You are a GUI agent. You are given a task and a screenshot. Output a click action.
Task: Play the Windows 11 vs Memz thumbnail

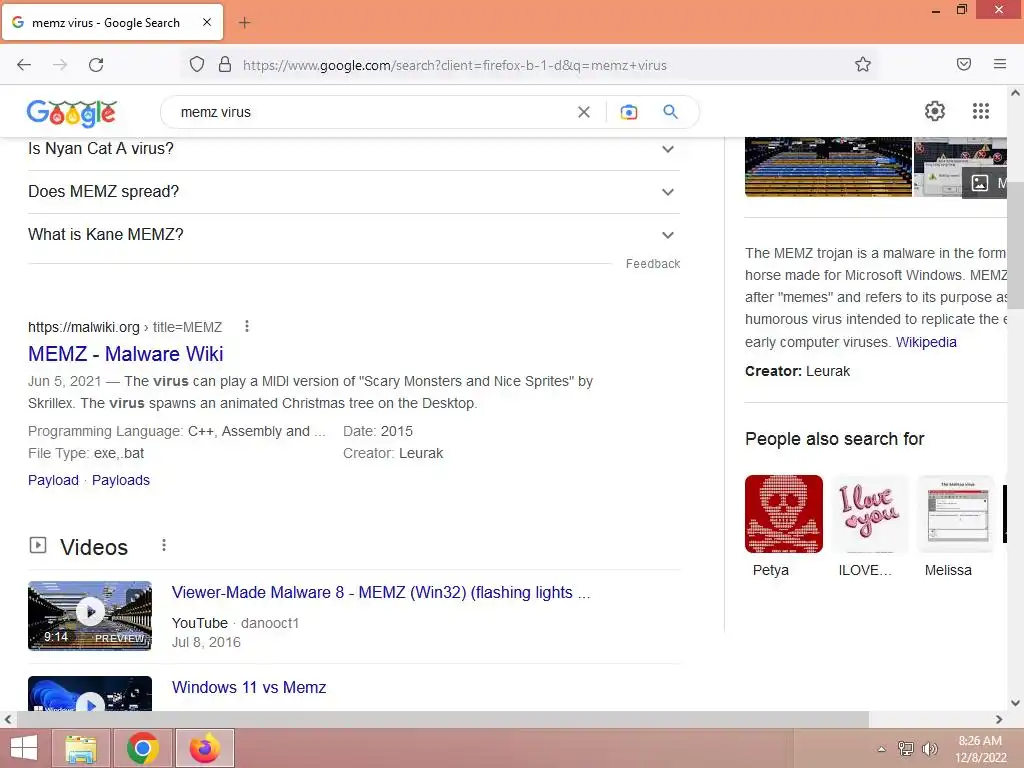[x=90, y=694]
